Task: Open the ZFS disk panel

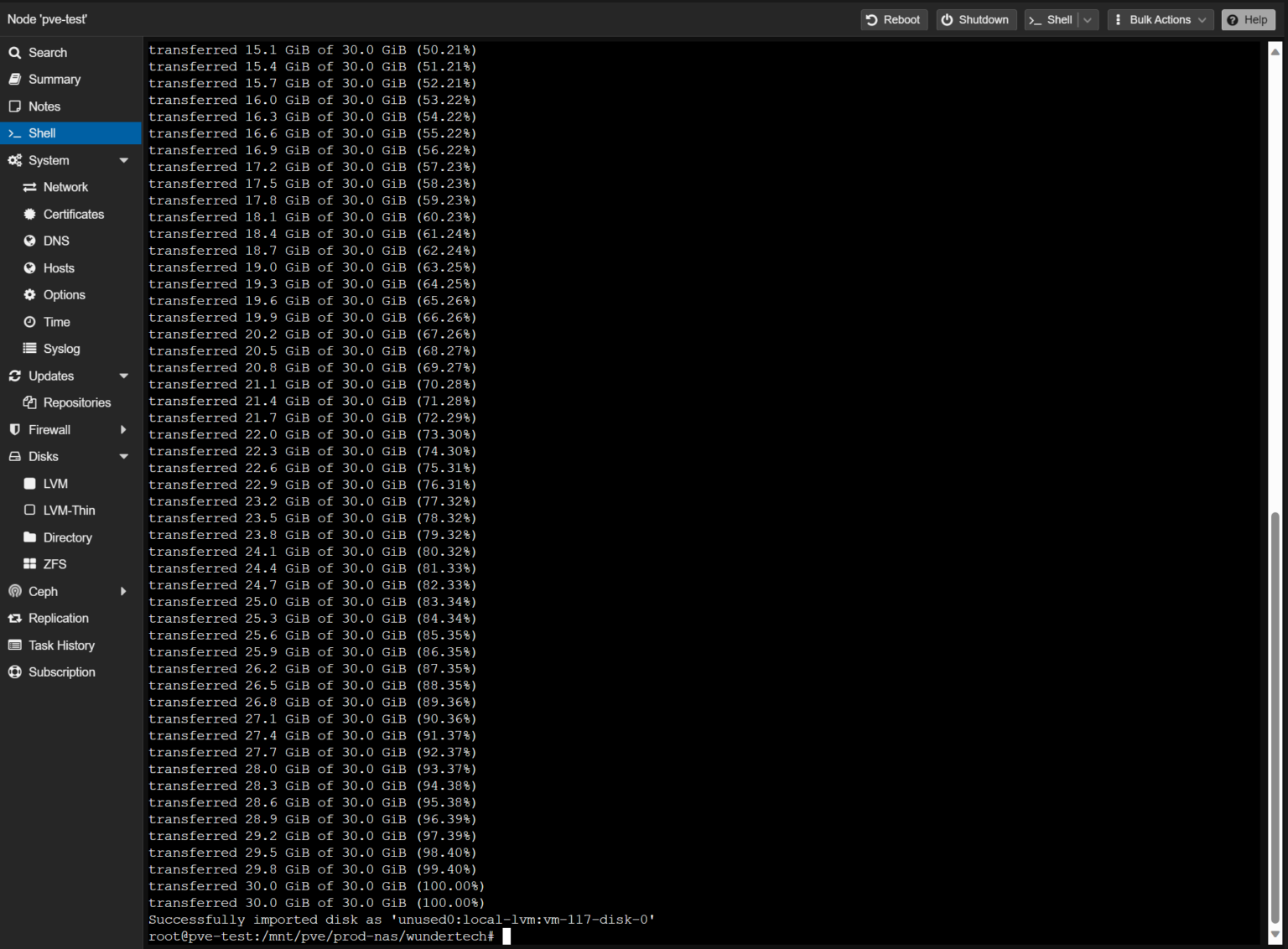Action: point(55,563)
